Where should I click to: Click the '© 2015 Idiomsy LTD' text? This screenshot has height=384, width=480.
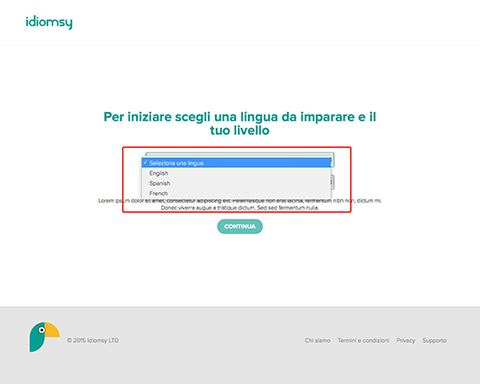(93, 340)
